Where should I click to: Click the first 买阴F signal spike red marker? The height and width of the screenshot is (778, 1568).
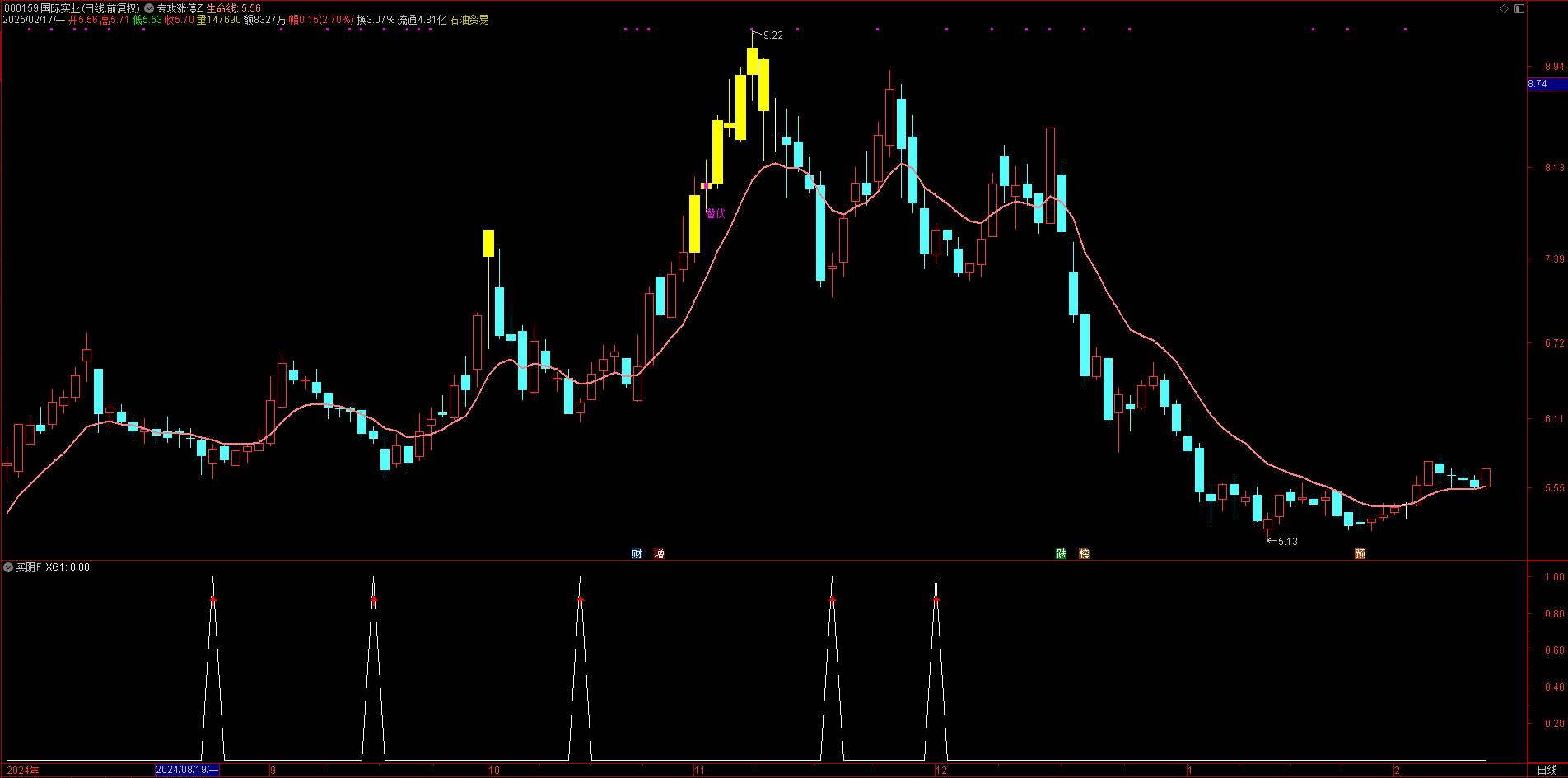[213, 600]
